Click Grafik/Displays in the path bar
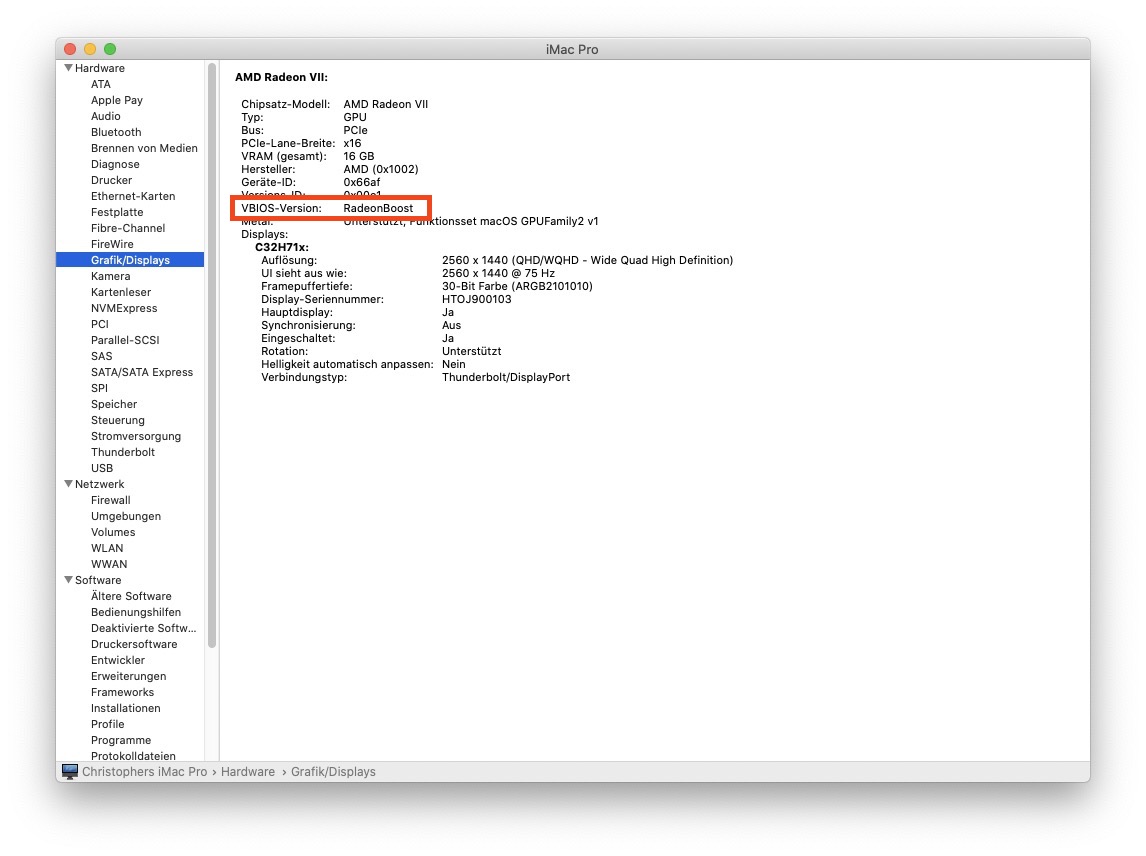This screenshot has height=856, width=1146. tap(333, 772)
